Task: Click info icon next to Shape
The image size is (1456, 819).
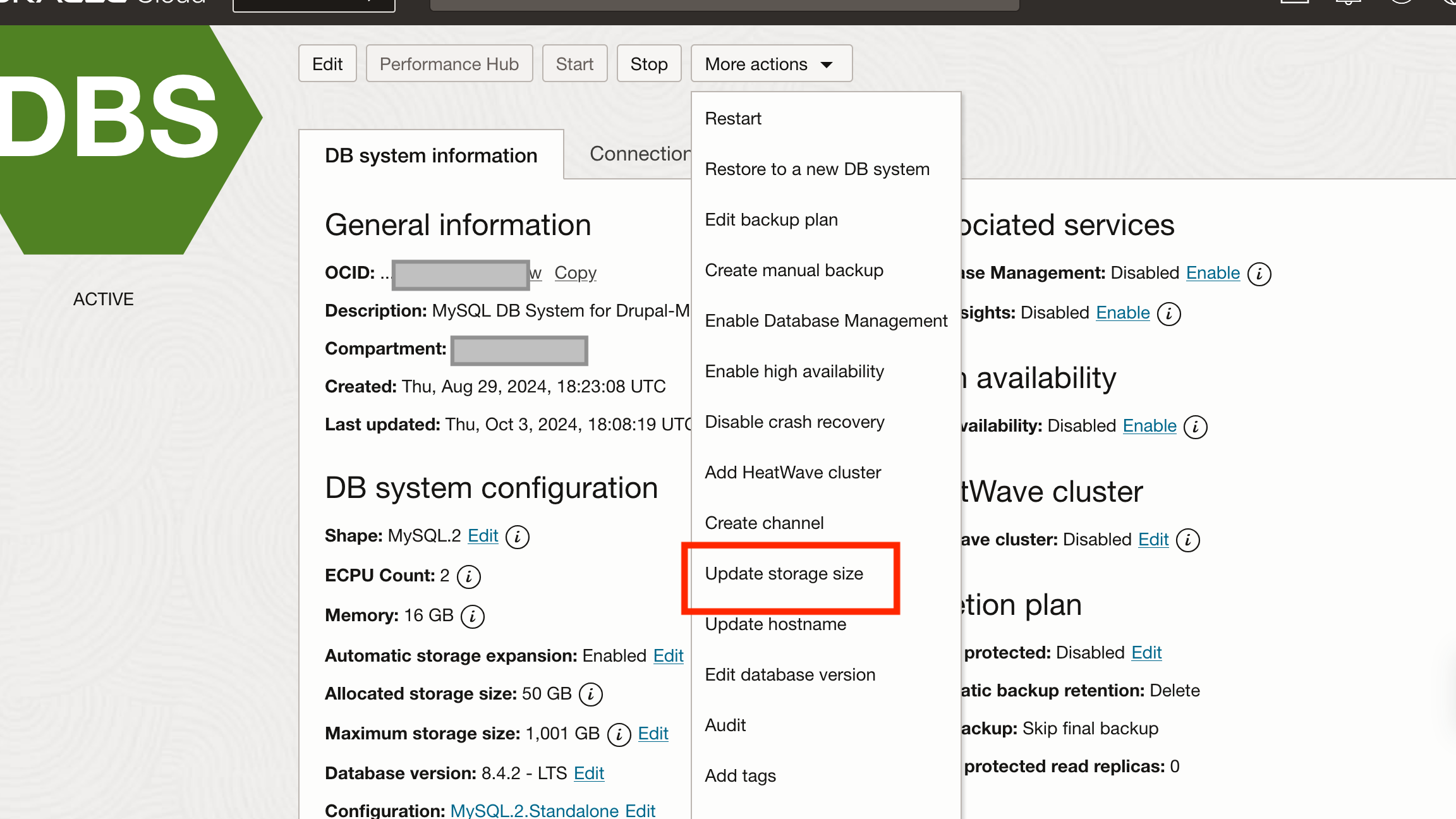Action: 518,537
